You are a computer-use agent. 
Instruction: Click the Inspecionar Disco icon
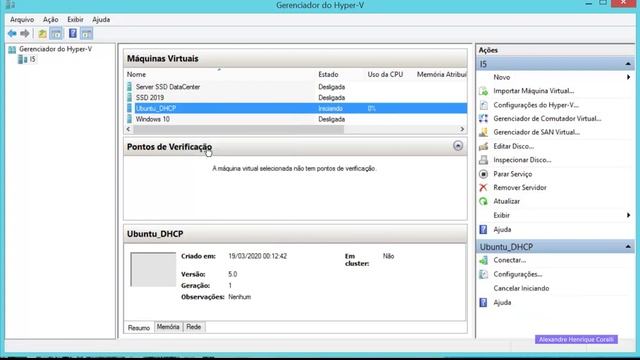click(x=484, y=160)
